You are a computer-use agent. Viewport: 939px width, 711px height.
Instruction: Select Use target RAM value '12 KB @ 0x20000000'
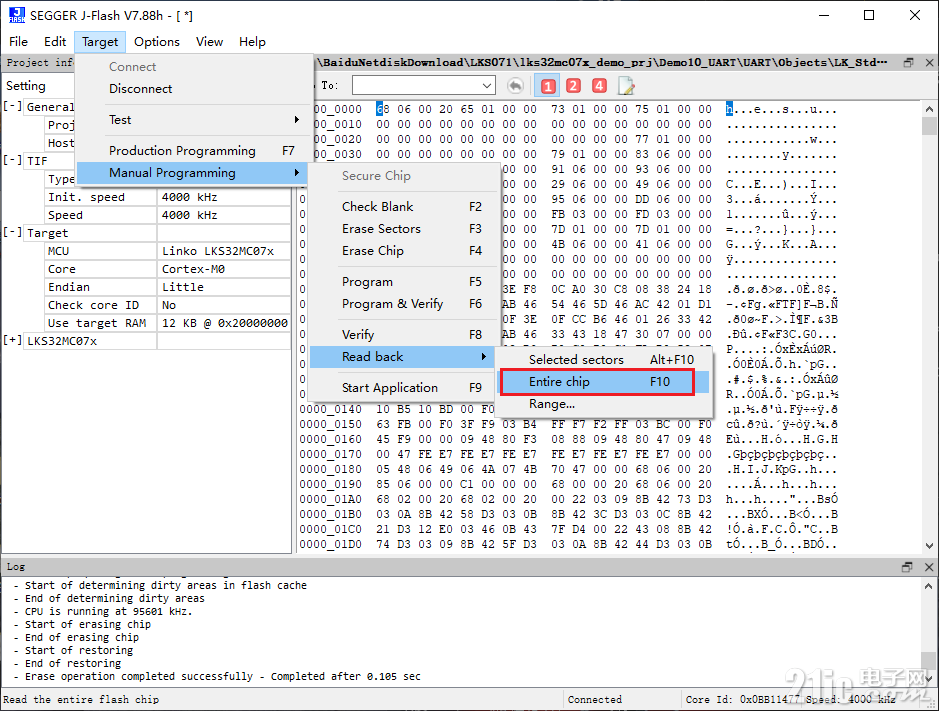pyautogui.click(x=225, y=323)
